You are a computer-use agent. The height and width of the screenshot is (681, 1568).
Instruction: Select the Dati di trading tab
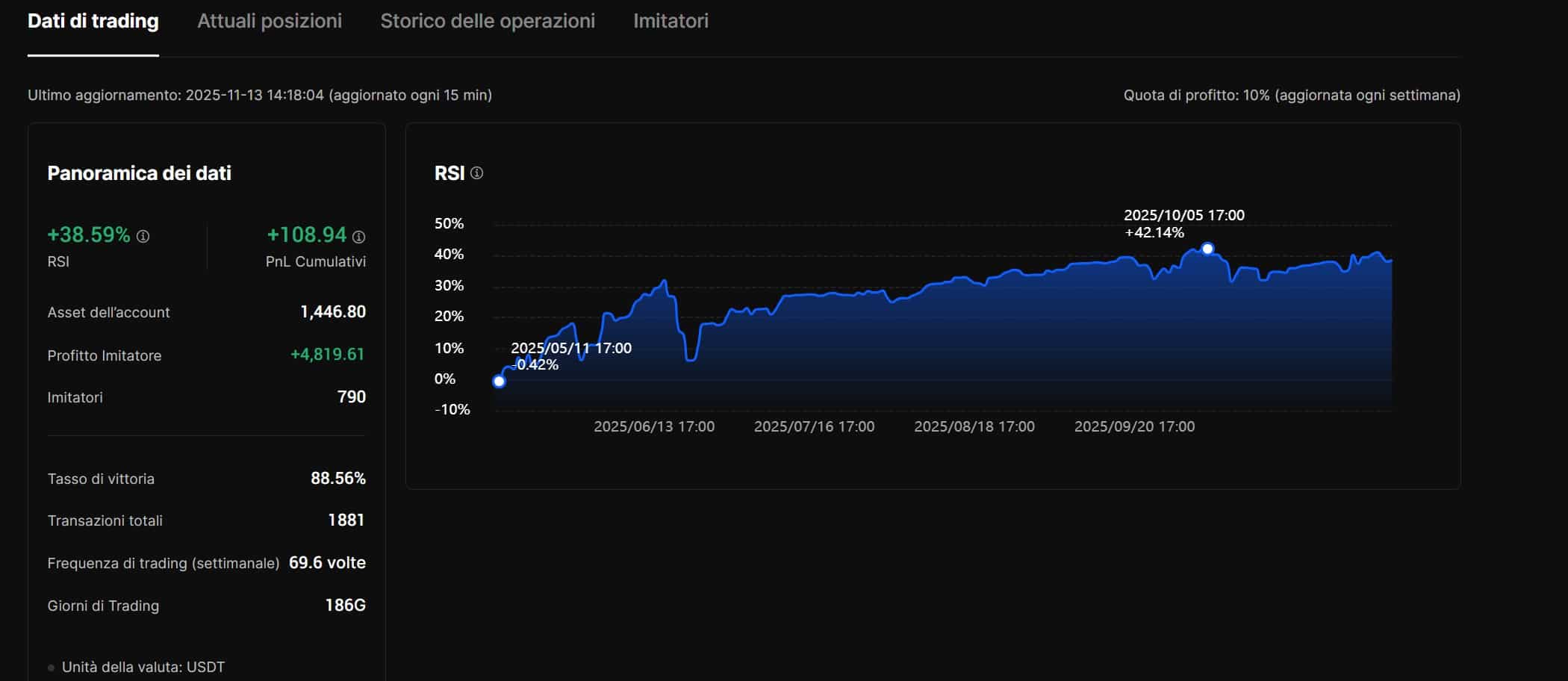click(93, 22)
